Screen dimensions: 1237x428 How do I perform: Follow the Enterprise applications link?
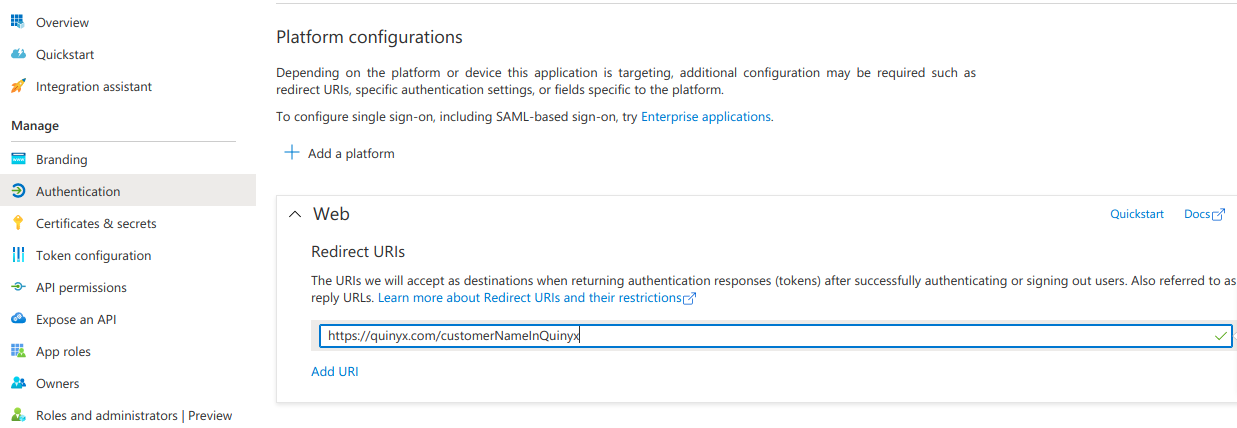tap(706, 116)
